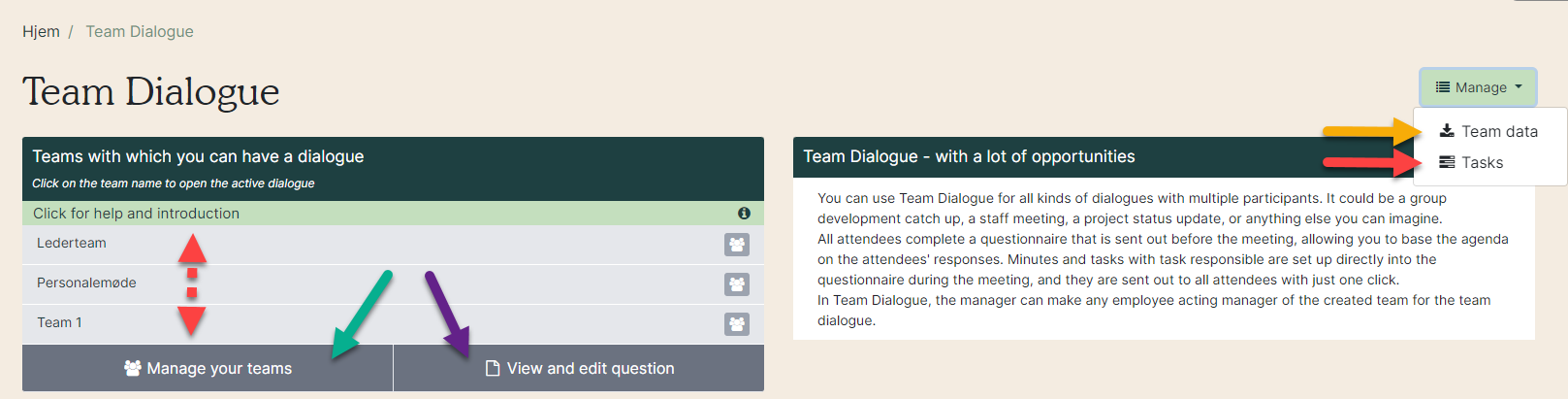The height and width of the screenshot is (399, 1568).
Task: Open team members icon for Lederteam
Action: coord(737,245)
